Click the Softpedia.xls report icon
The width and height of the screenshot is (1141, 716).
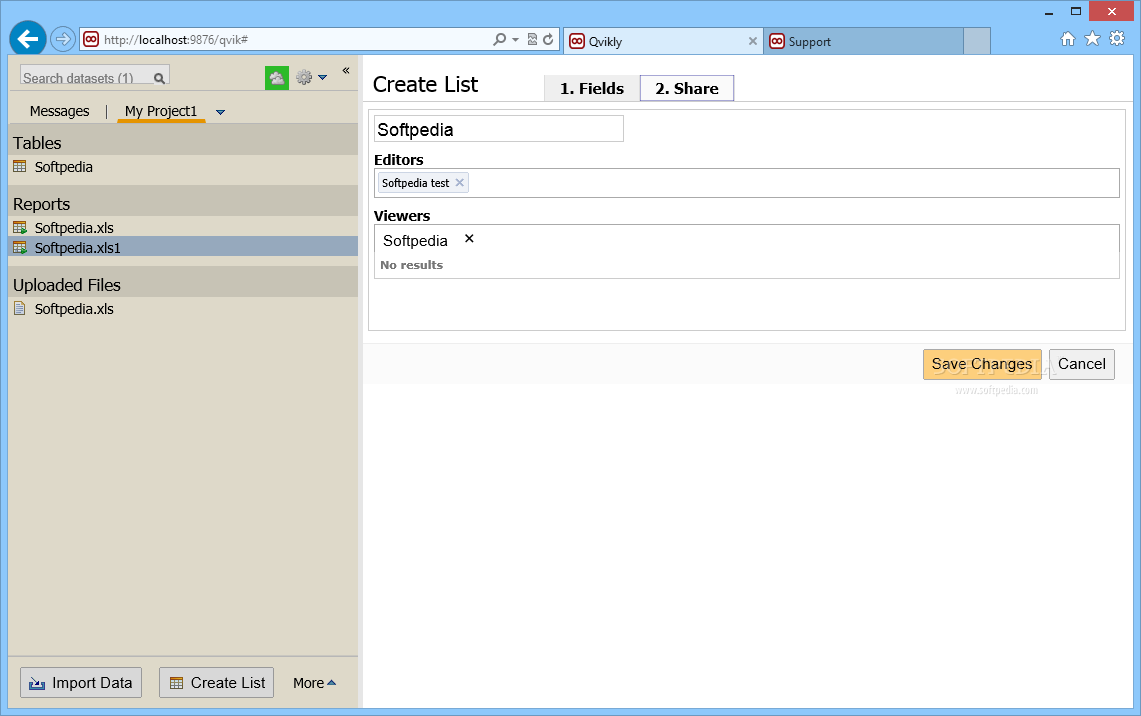click(x=20, y=228)
